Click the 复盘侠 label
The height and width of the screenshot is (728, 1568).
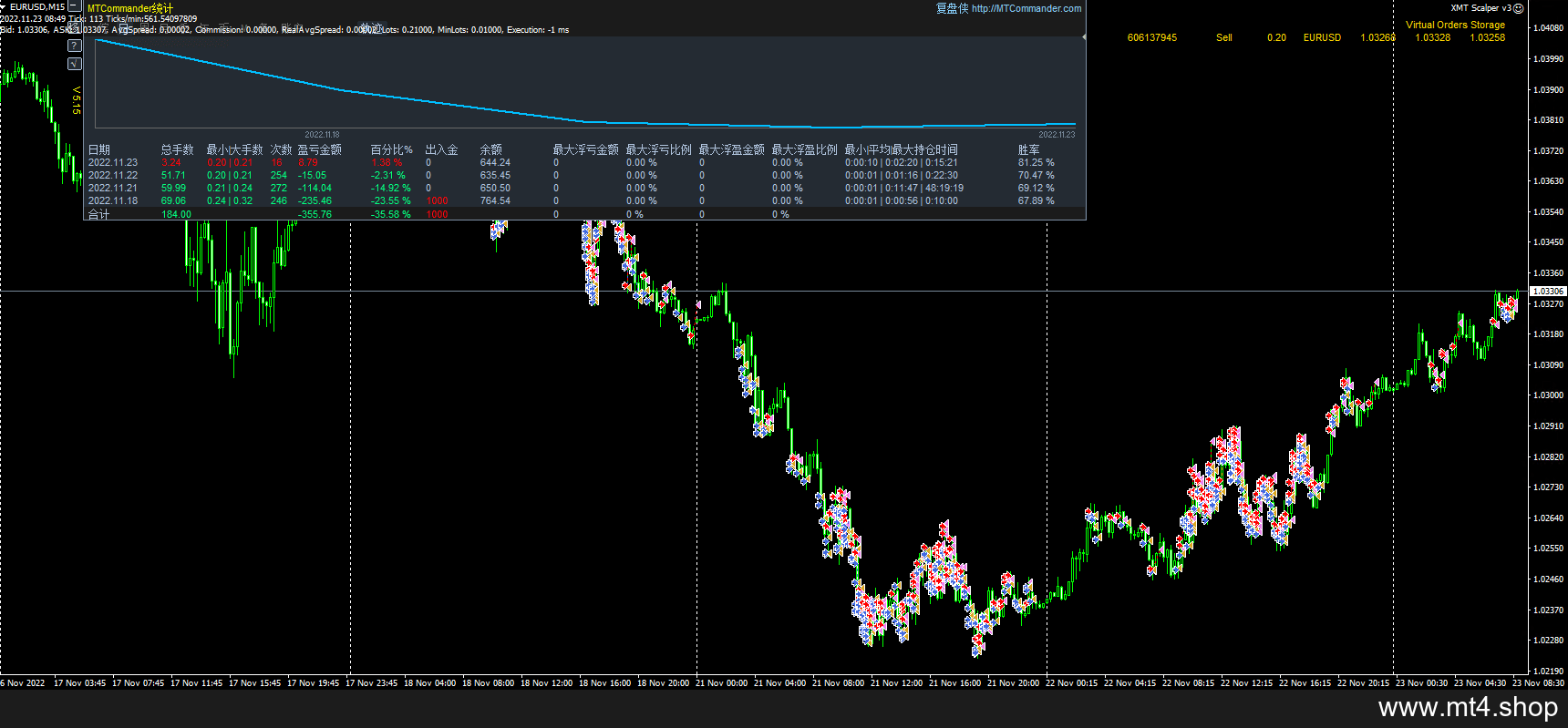[x=952, y=8]
